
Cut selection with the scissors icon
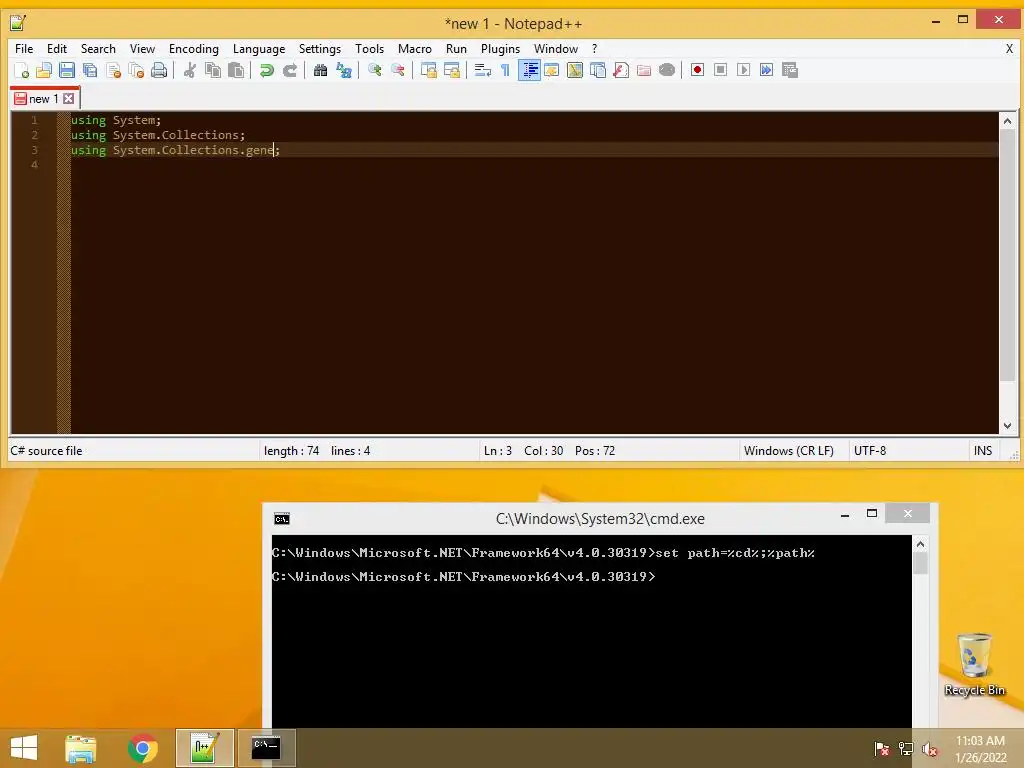(x=189, y=71)
